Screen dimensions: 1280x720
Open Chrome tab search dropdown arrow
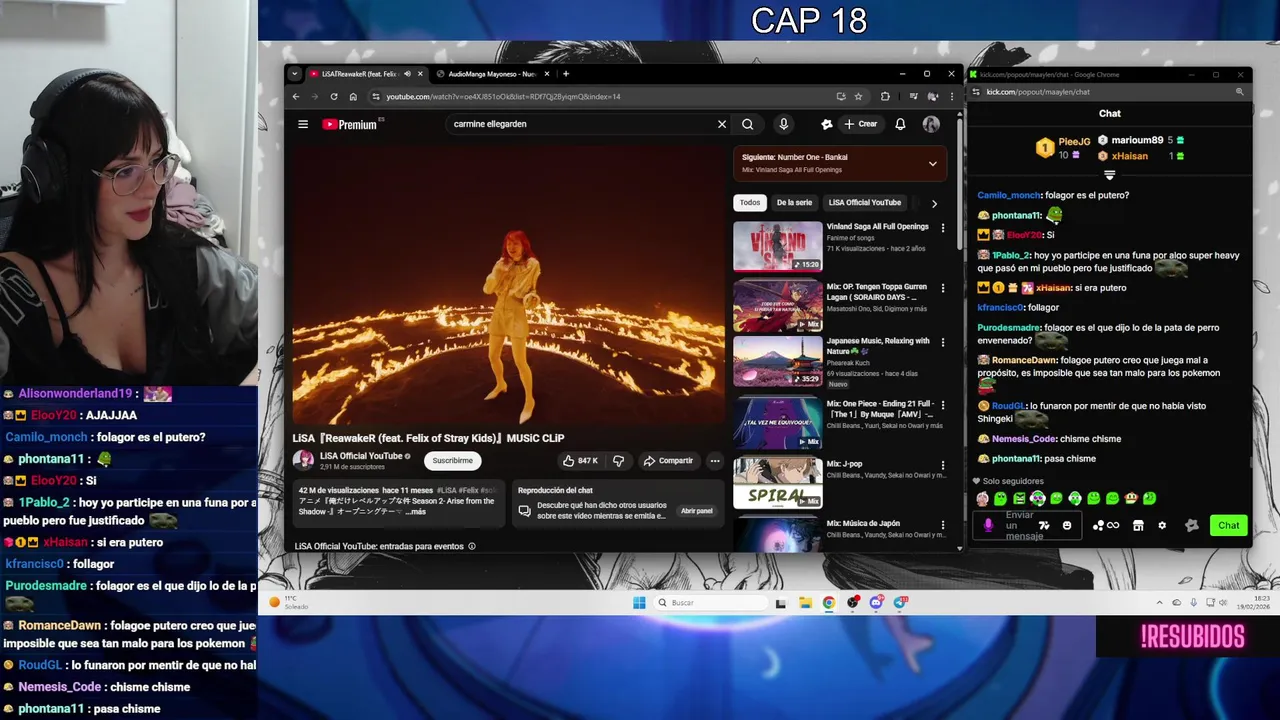(x=294, y=74)
